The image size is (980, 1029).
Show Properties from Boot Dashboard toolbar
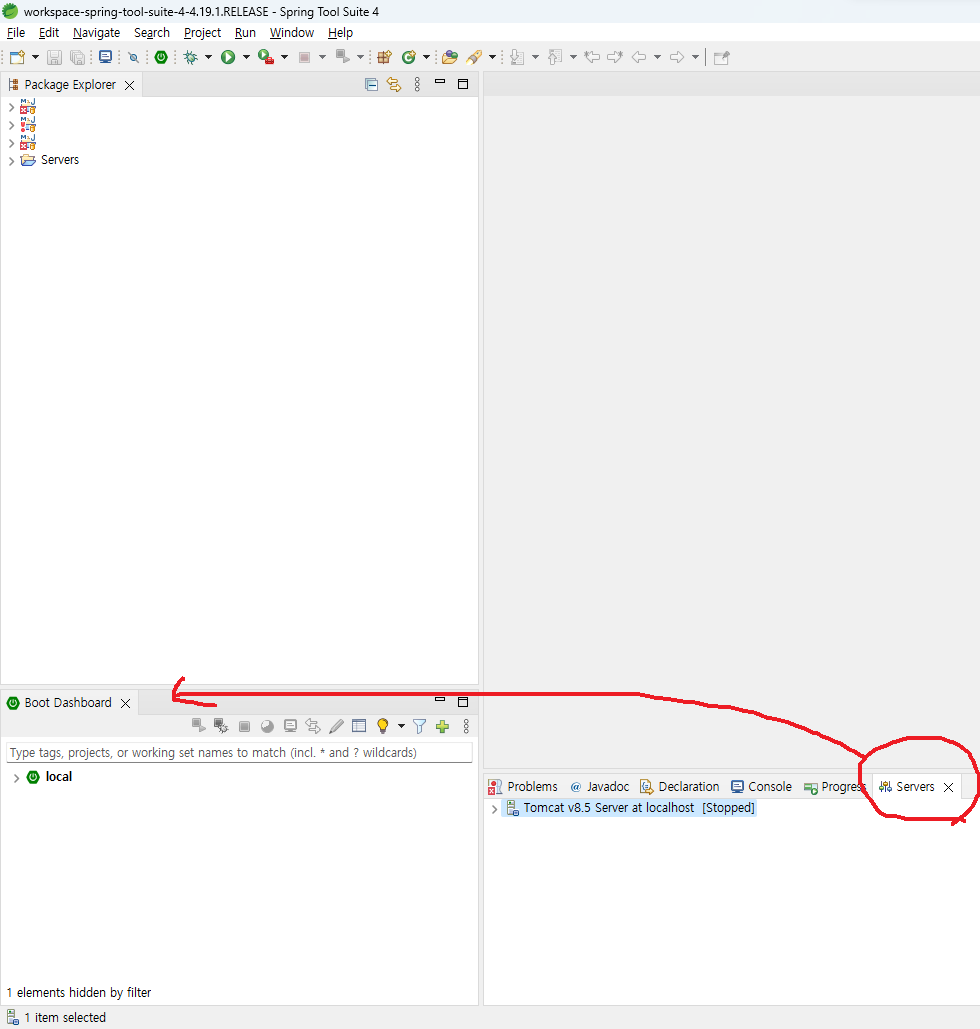point(359,726)
